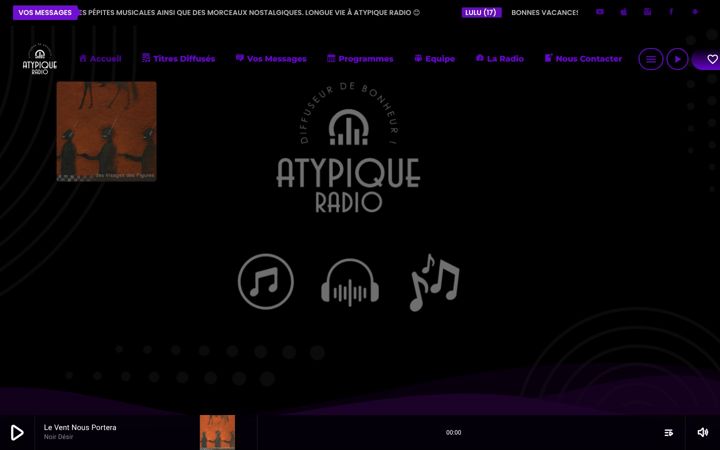The width and height of the screenshot is (720, 450).
Task: Click the BONNES VACANCES ticker message
Action: pos(545,12)
